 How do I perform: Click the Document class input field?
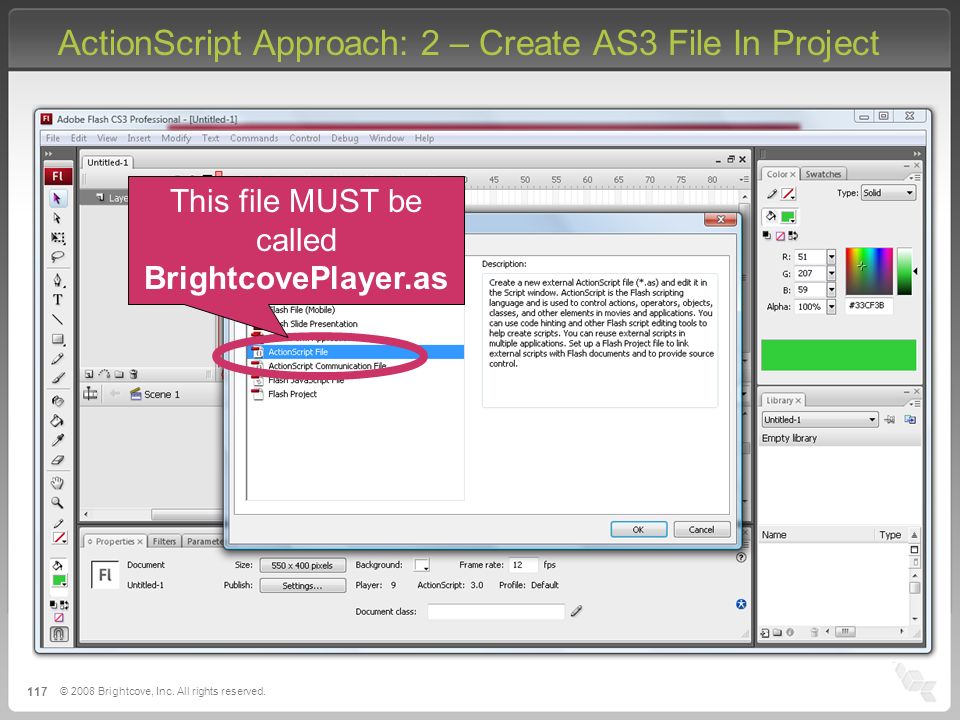[x=496, y=611]
